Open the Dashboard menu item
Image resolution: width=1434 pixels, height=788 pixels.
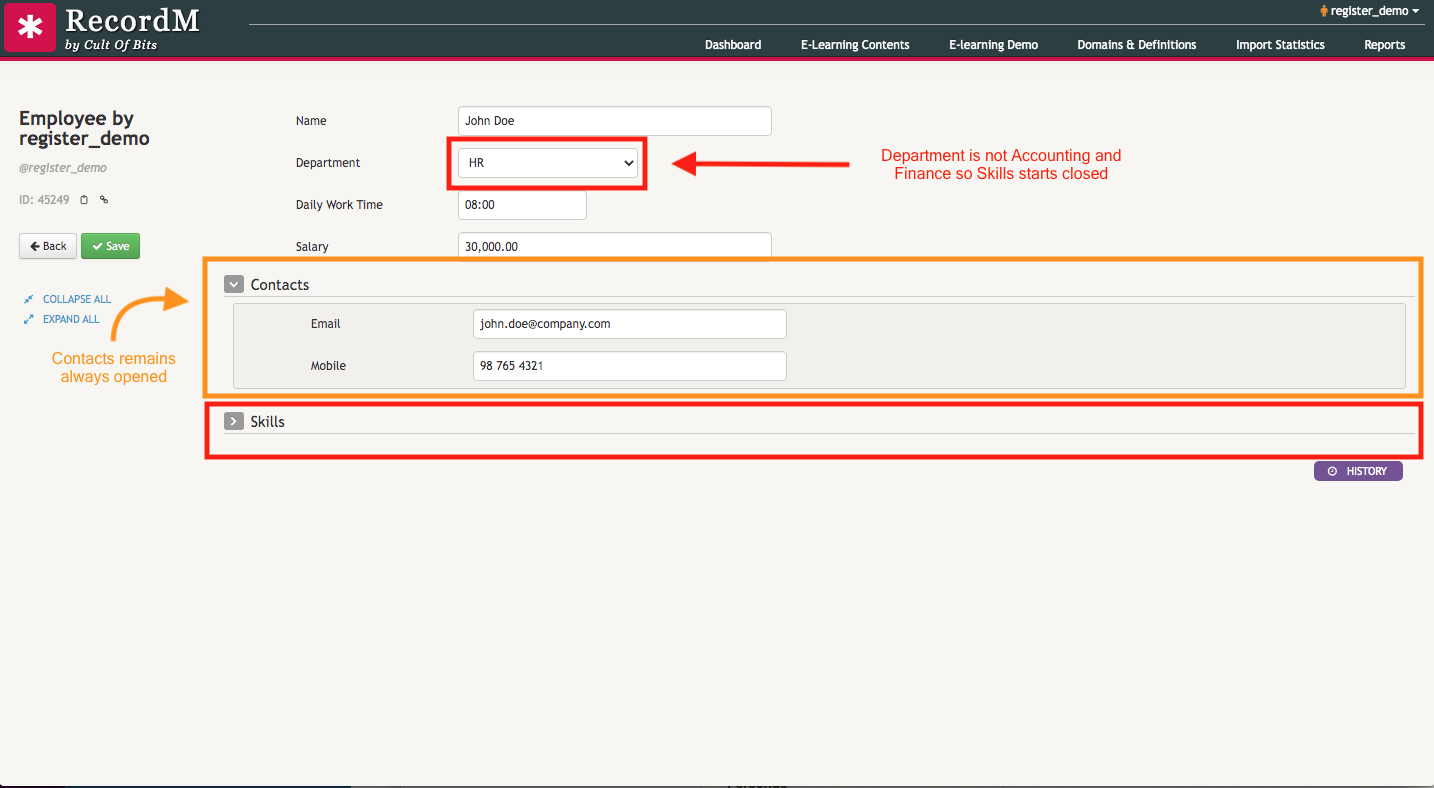pyautogui.click(x=733, y=44)
